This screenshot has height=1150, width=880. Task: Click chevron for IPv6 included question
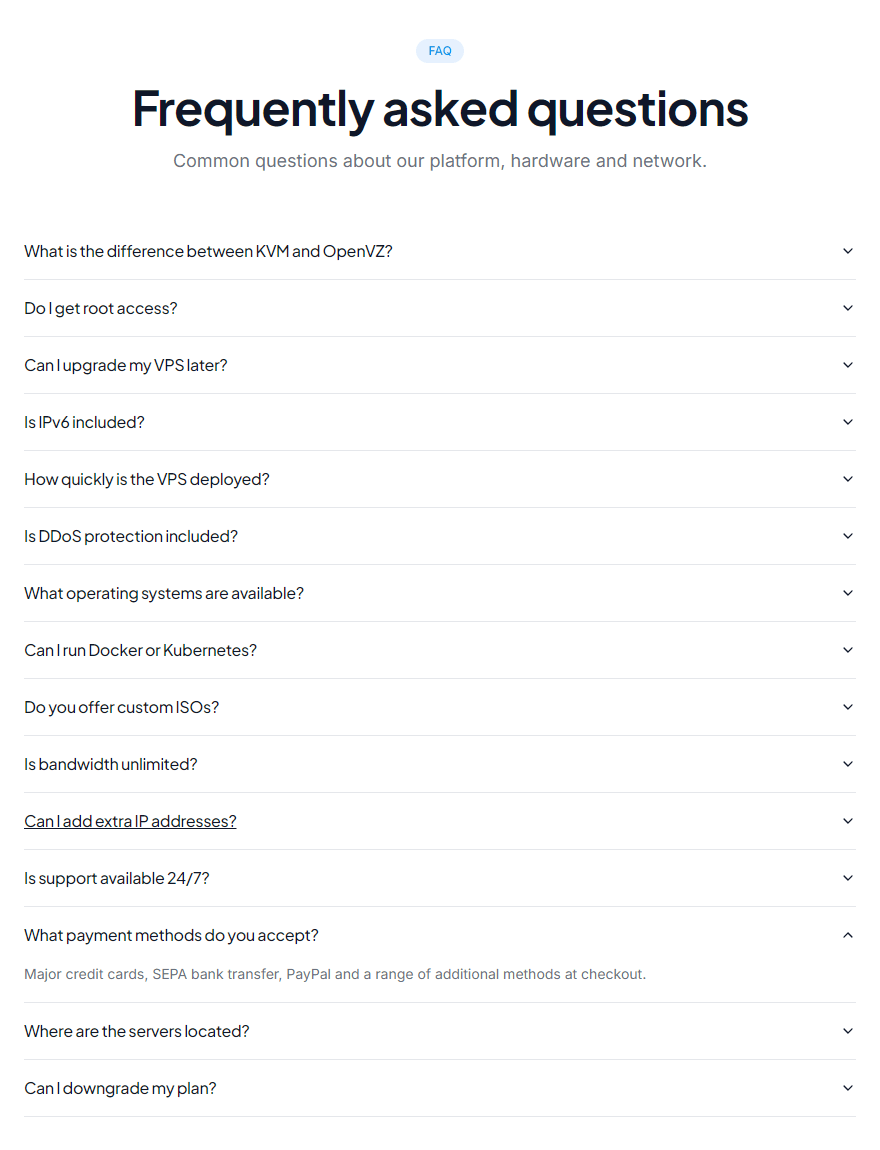[x=848, y=422]
